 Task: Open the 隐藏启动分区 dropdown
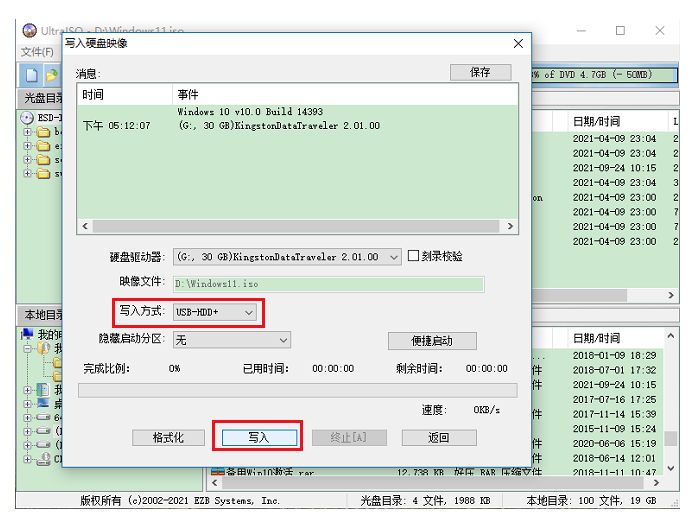[282, 340]
